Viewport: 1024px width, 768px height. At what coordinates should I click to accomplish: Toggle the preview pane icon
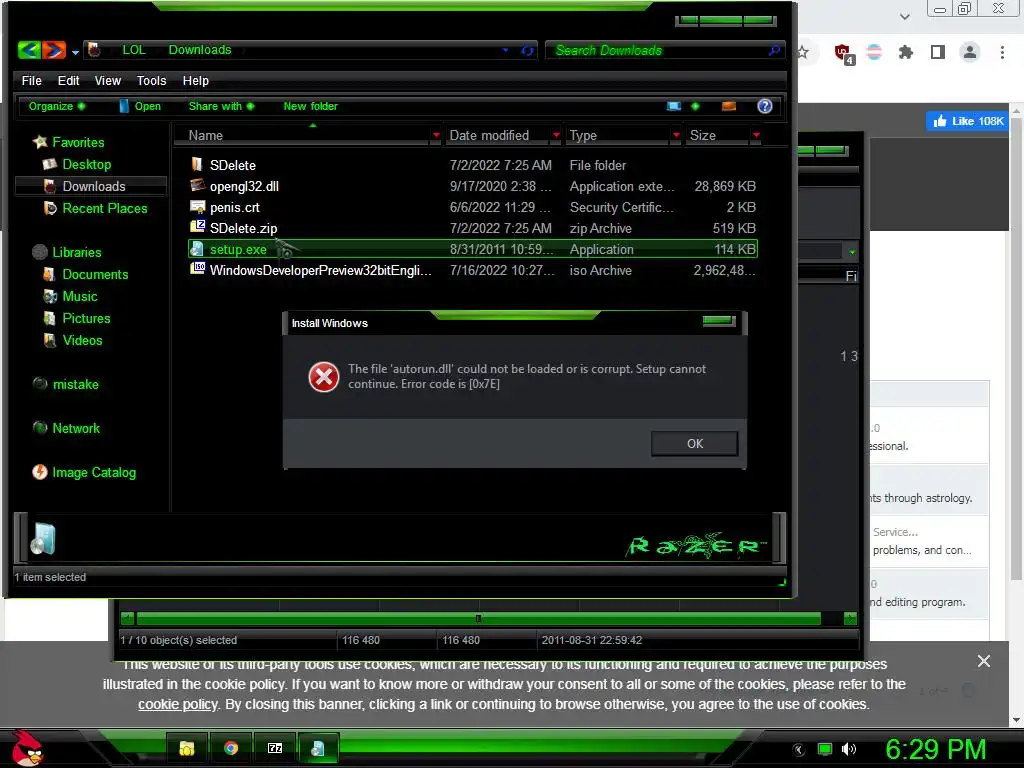point(729,106)
